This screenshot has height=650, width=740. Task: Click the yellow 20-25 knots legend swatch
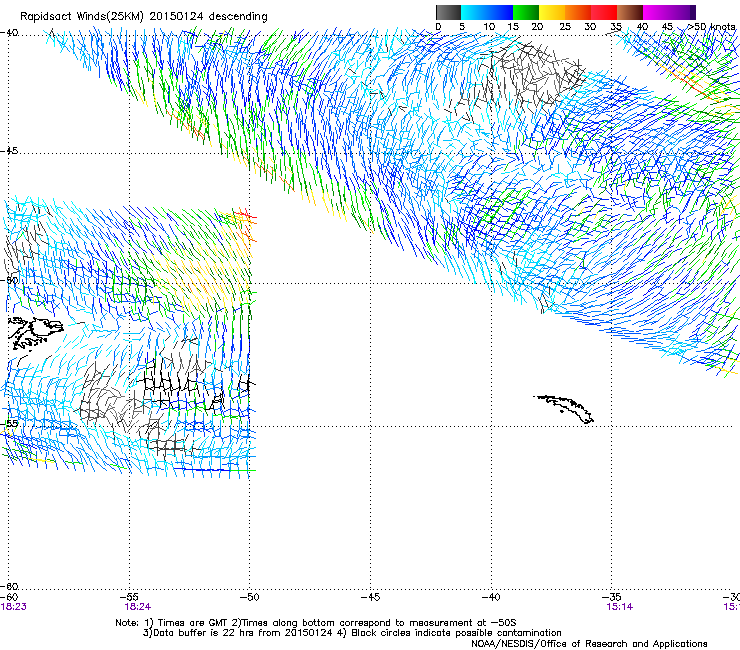[552, 12]
